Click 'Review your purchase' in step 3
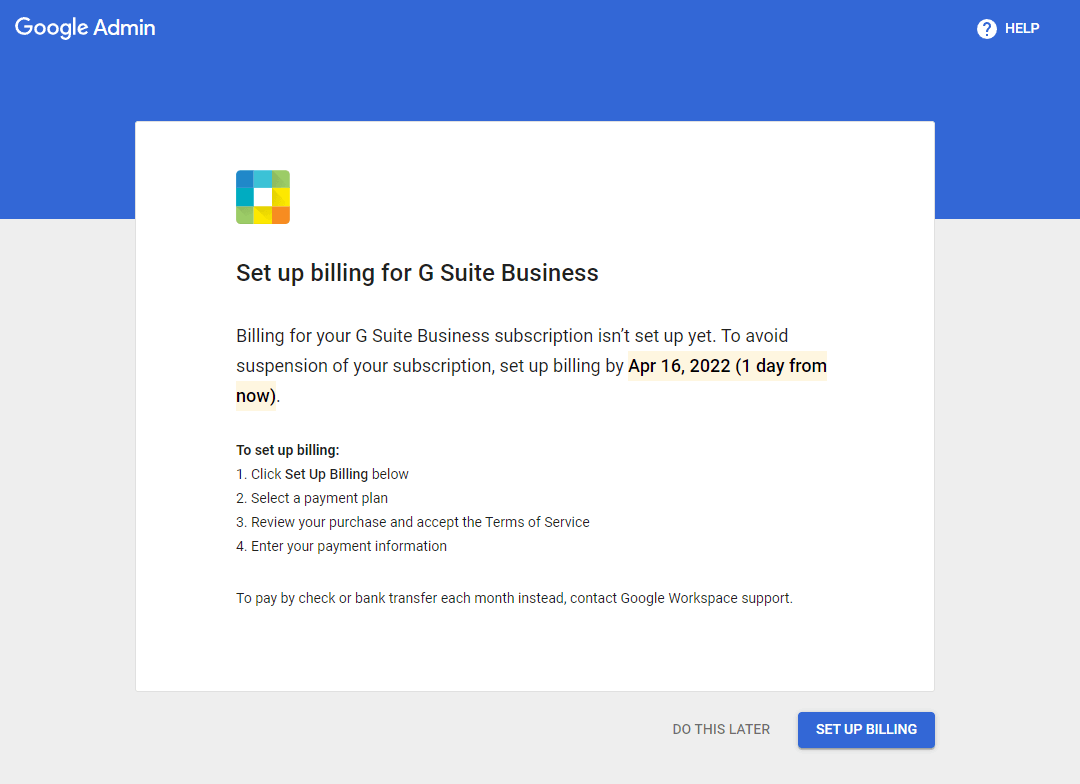The image size is (1080, 784). (319, 522)
